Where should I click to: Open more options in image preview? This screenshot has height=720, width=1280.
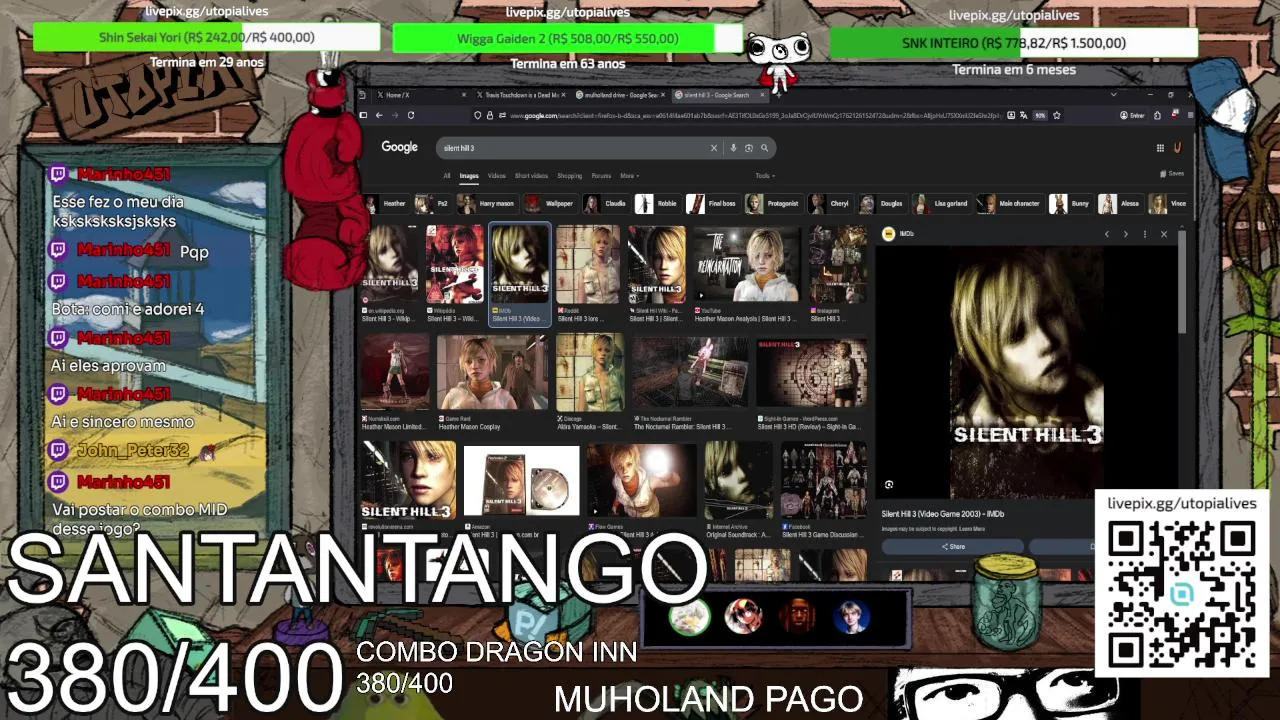1145,234
